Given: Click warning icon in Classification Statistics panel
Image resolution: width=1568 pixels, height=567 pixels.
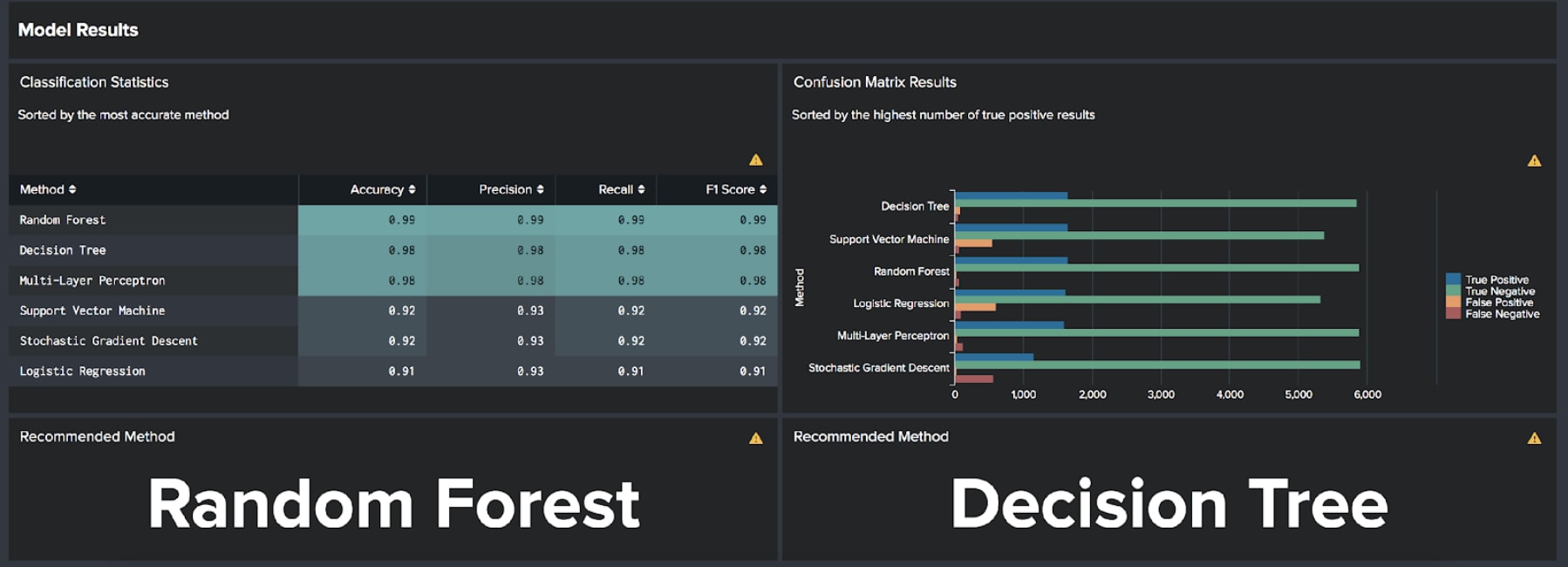Looking at the screenshot, I should click(756, 160).
